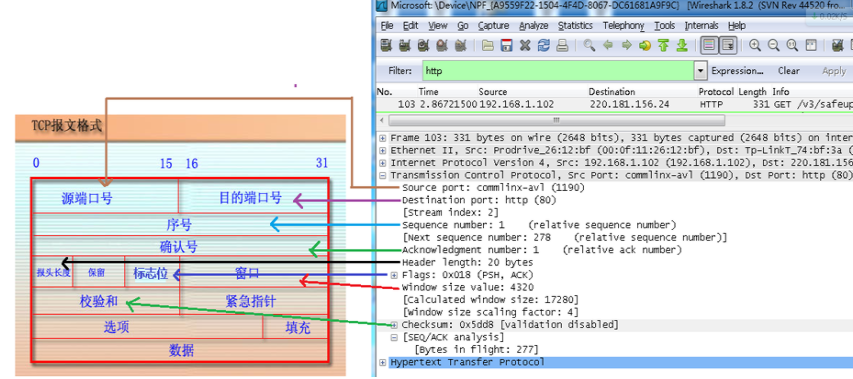Select the 'Destination port: http (80)' row

pyautogui.click(x=479, y=200)
